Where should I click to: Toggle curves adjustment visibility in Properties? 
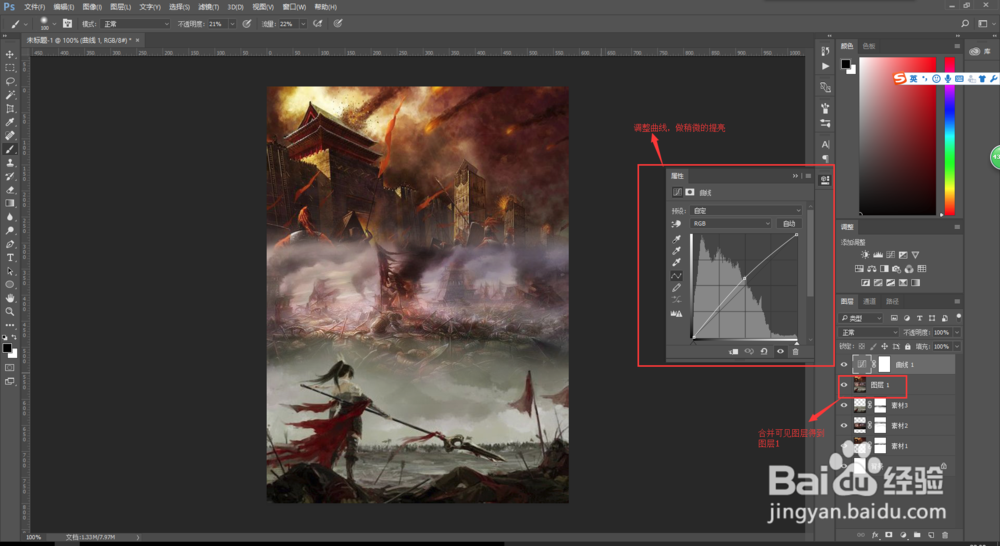pyautogui.click(x=780, y=351)
